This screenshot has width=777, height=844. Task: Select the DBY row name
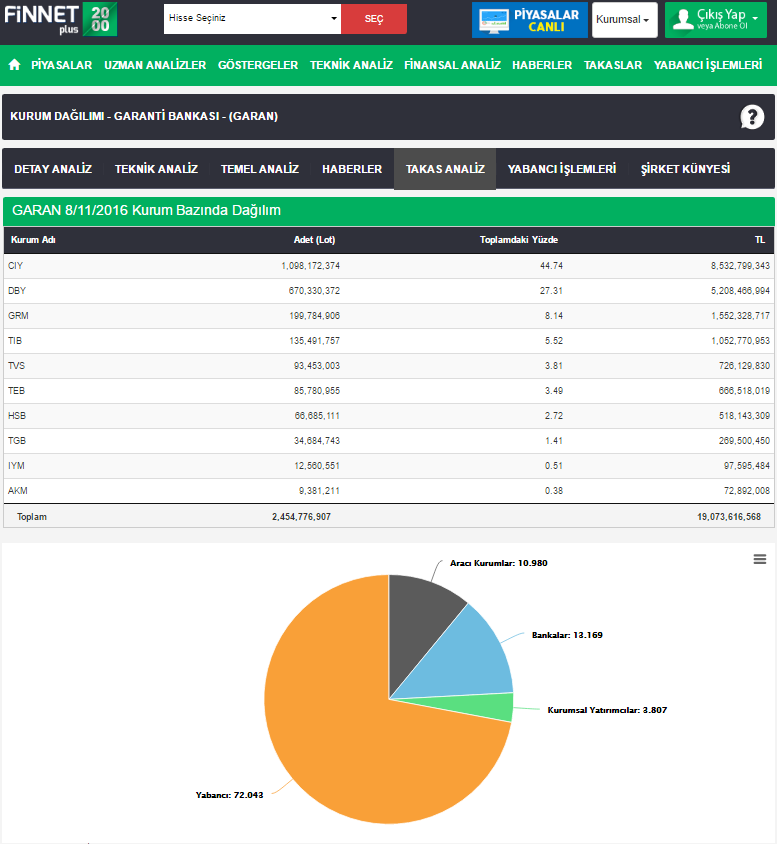pos(17,291)
